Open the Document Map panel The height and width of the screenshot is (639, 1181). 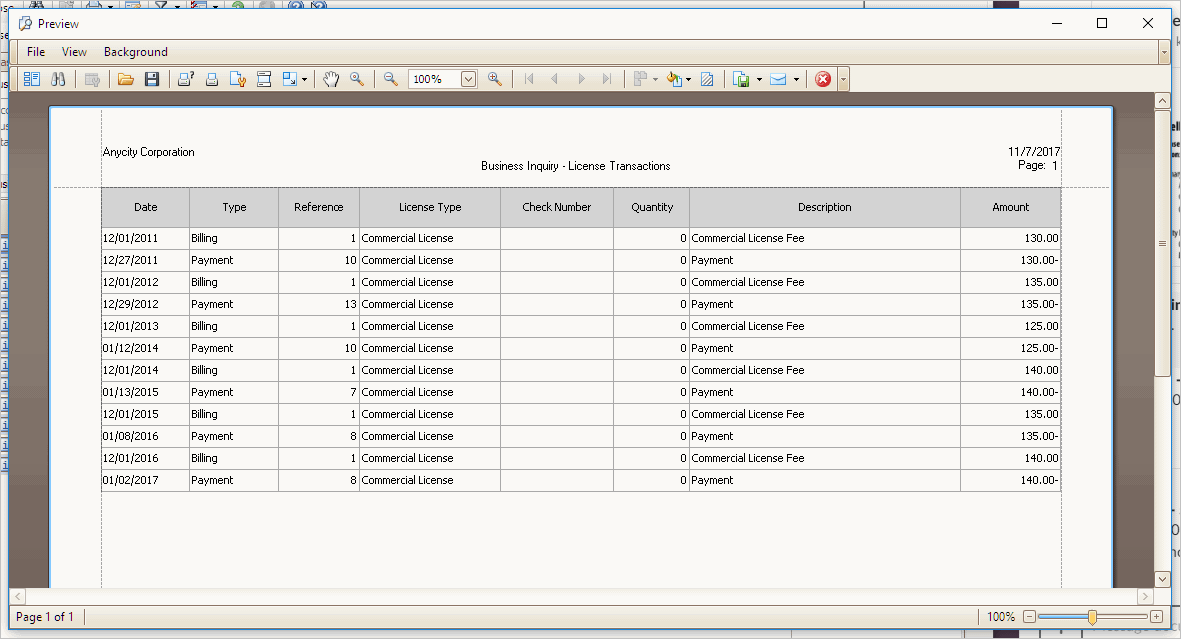31,79
